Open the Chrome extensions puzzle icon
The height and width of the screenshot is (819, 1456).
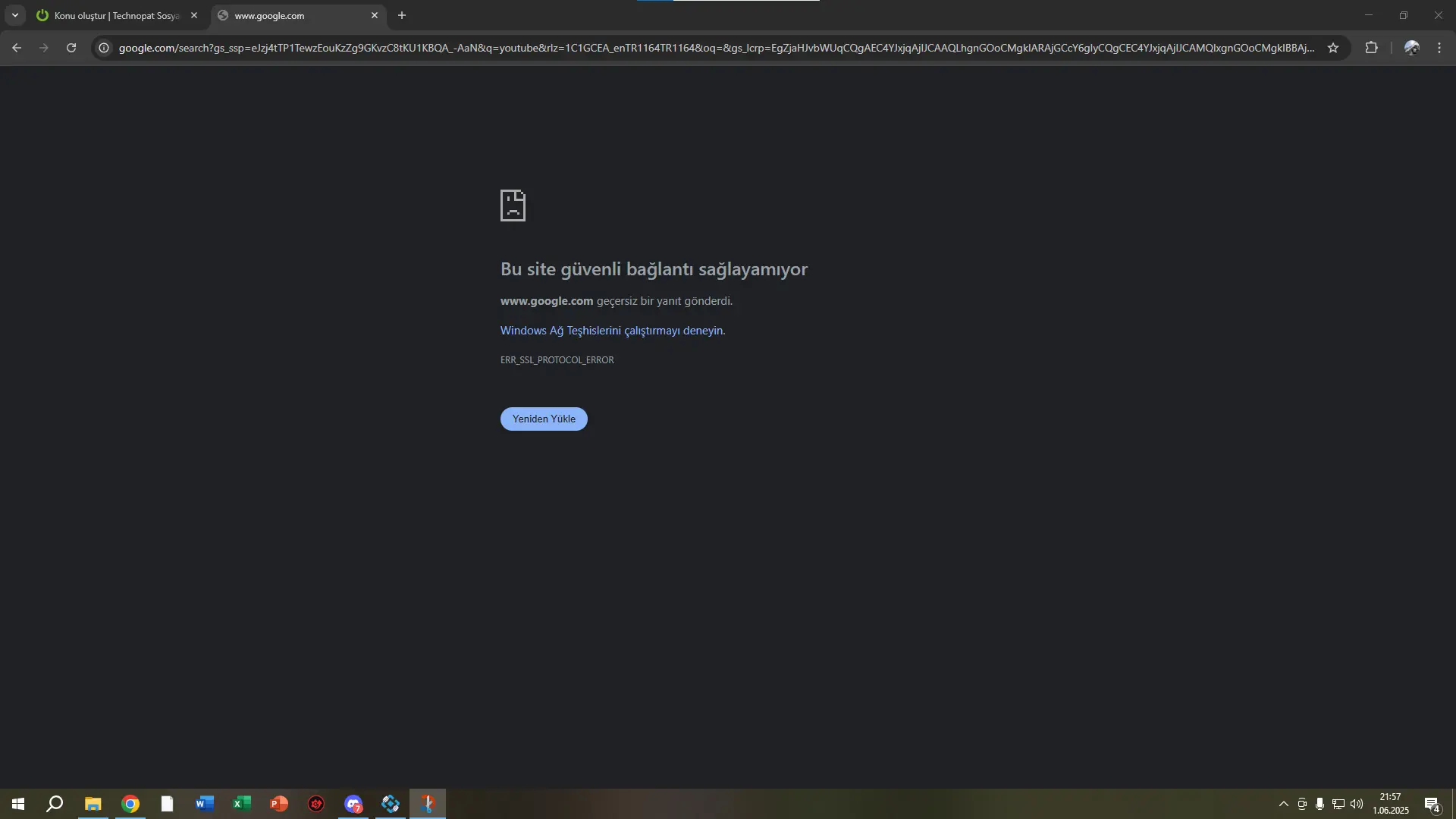(x=1371, y=48)
